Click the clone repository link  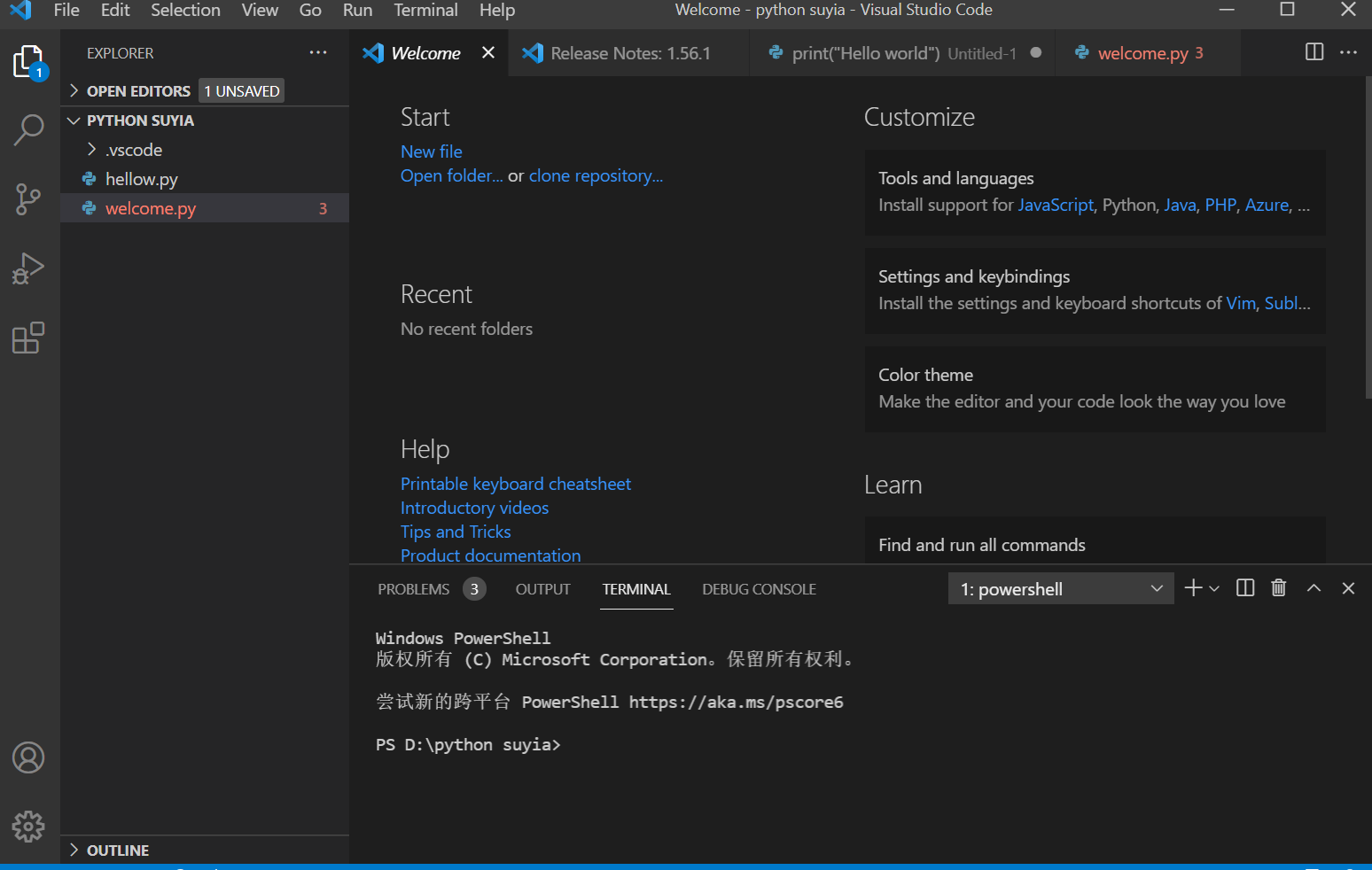point(596,175)
